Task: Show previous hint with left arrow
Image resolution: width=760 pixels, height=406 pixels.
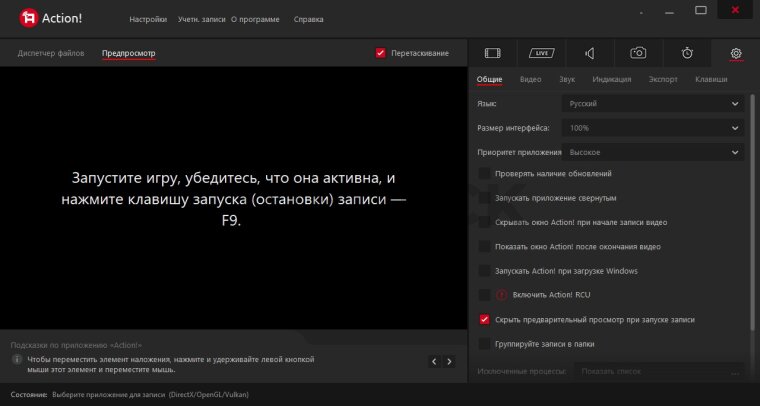Action: click(x=434, y=361)
